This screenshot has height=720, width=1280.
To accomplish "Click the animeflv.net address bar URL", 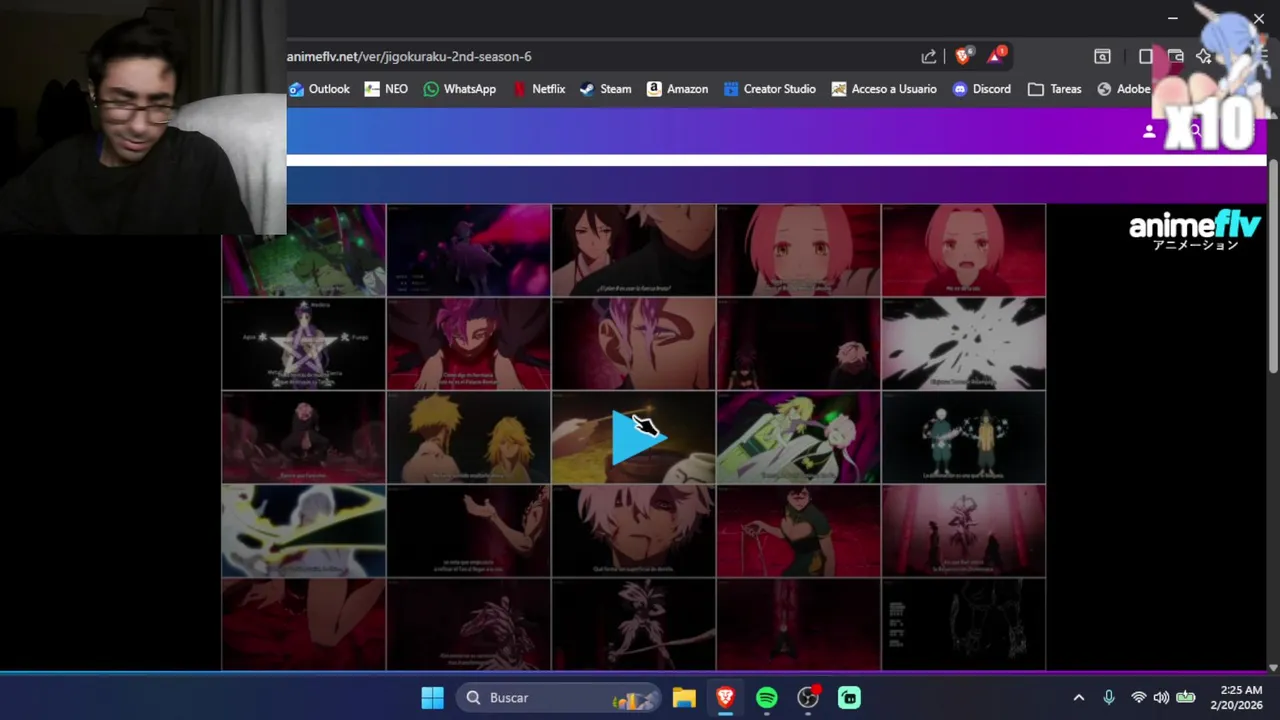I will pyautogui.click(x=409, y=57).
